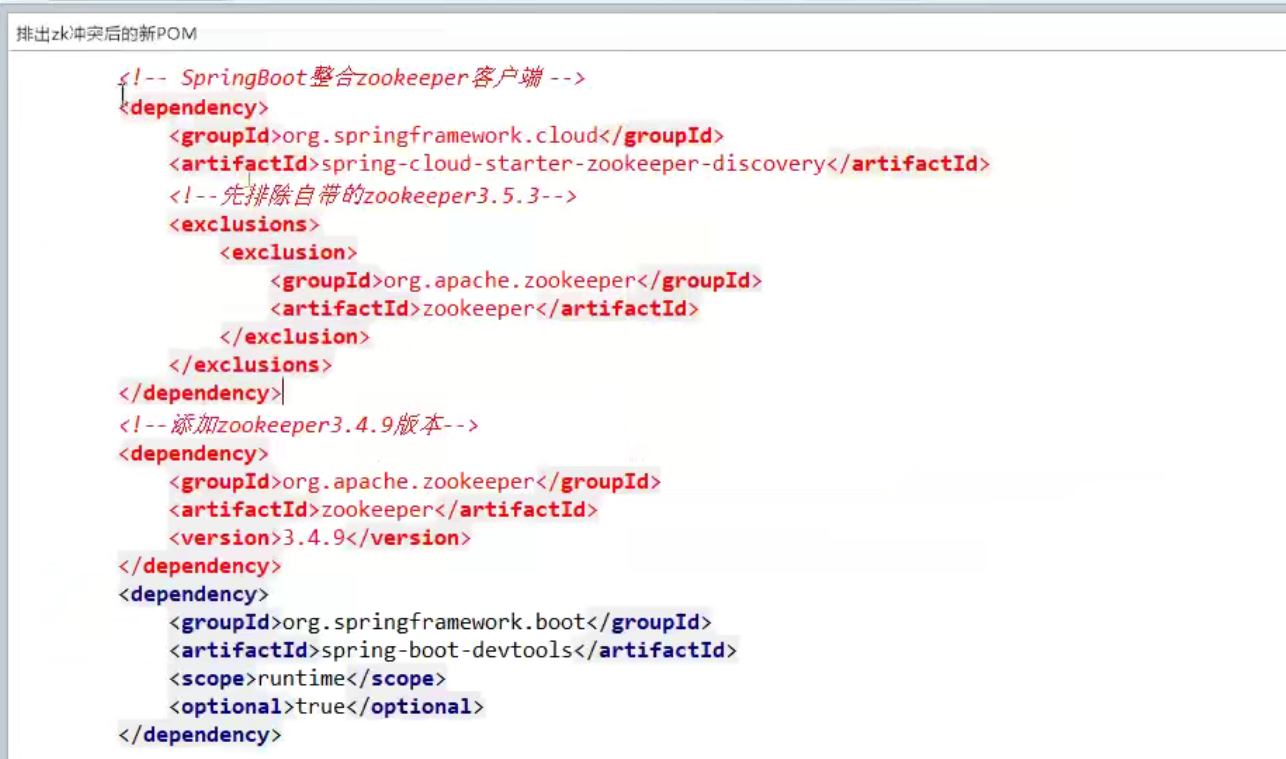The width and height of the screenshot is (1286, 759).
Task: Click the opening <exclusions> tag
Action: tap(244, 224)
